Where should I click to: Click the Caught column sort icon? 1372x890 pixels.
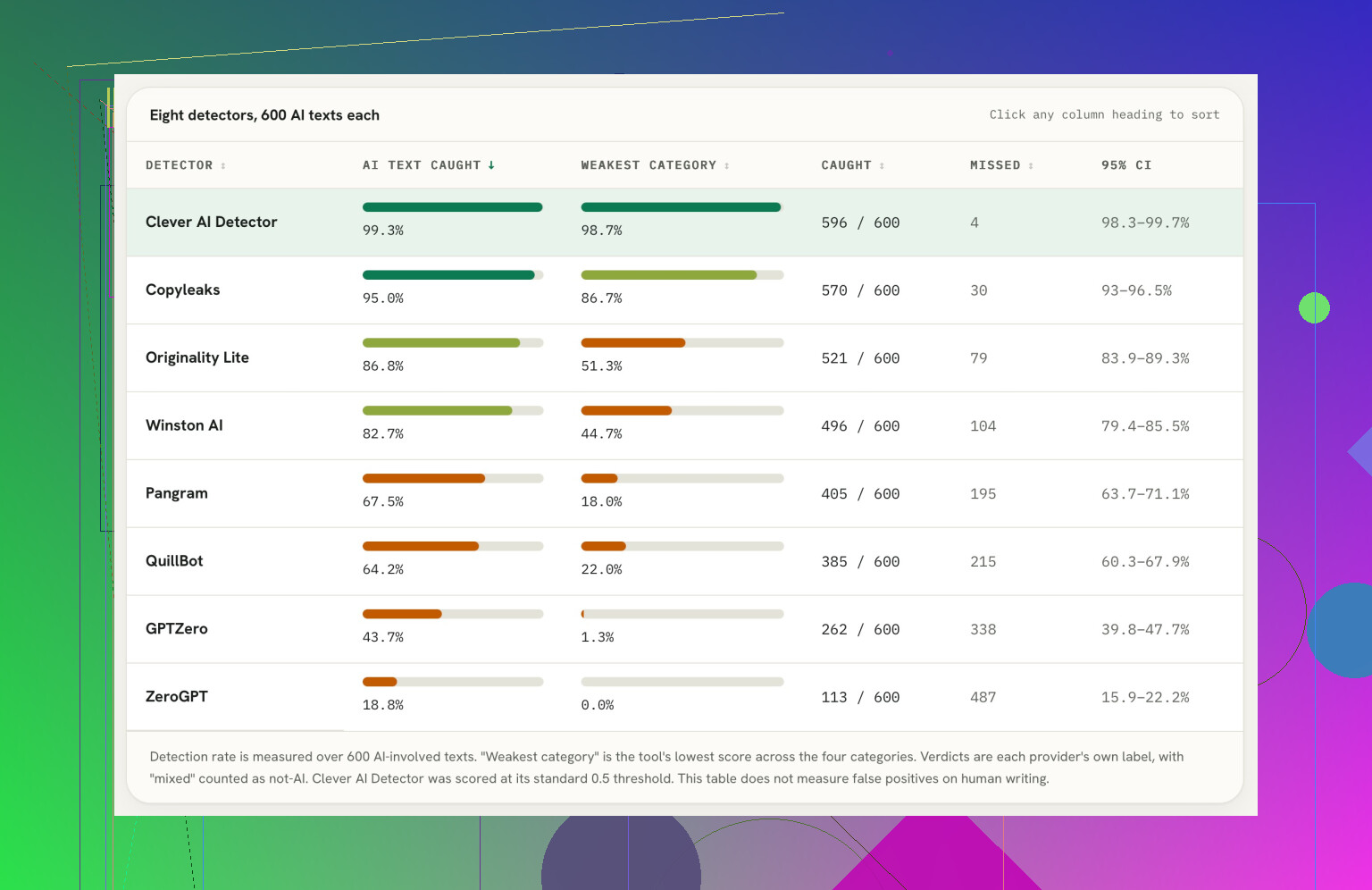click(x=882, y=165)
